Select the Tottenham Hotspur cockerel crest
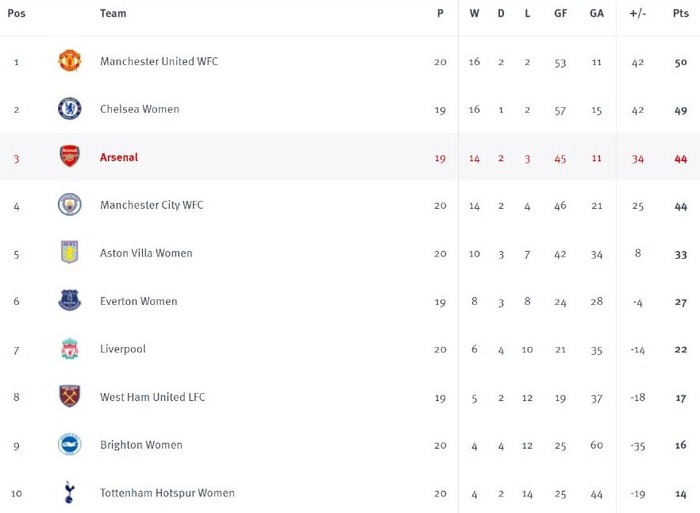The image size is (700, 513). [69, 492]
